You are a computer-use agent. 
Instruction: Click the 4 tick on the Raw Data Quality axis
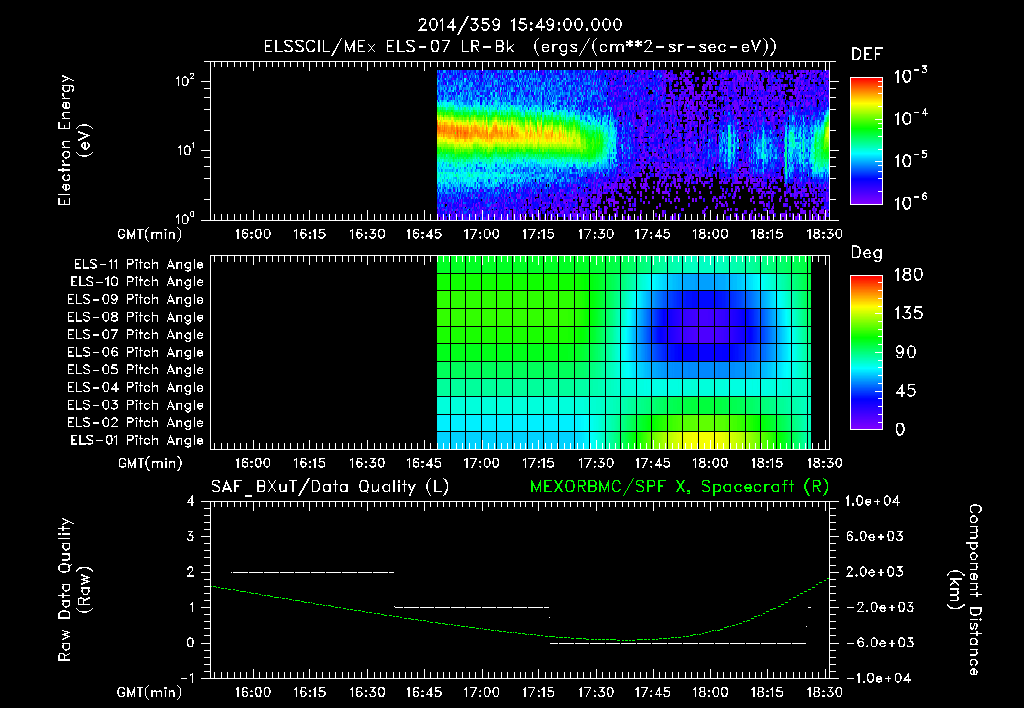pos(191,502)
